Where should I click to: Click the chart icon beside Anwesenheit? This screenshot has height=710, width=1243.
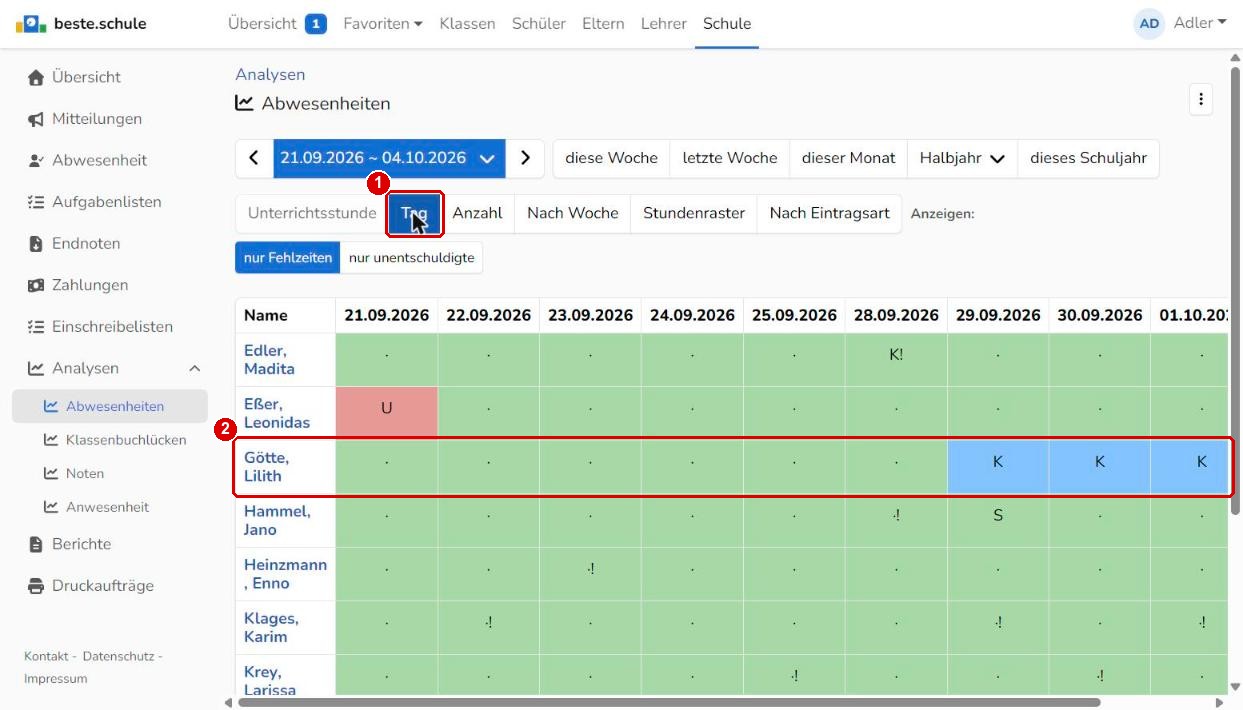coord(51,507)
